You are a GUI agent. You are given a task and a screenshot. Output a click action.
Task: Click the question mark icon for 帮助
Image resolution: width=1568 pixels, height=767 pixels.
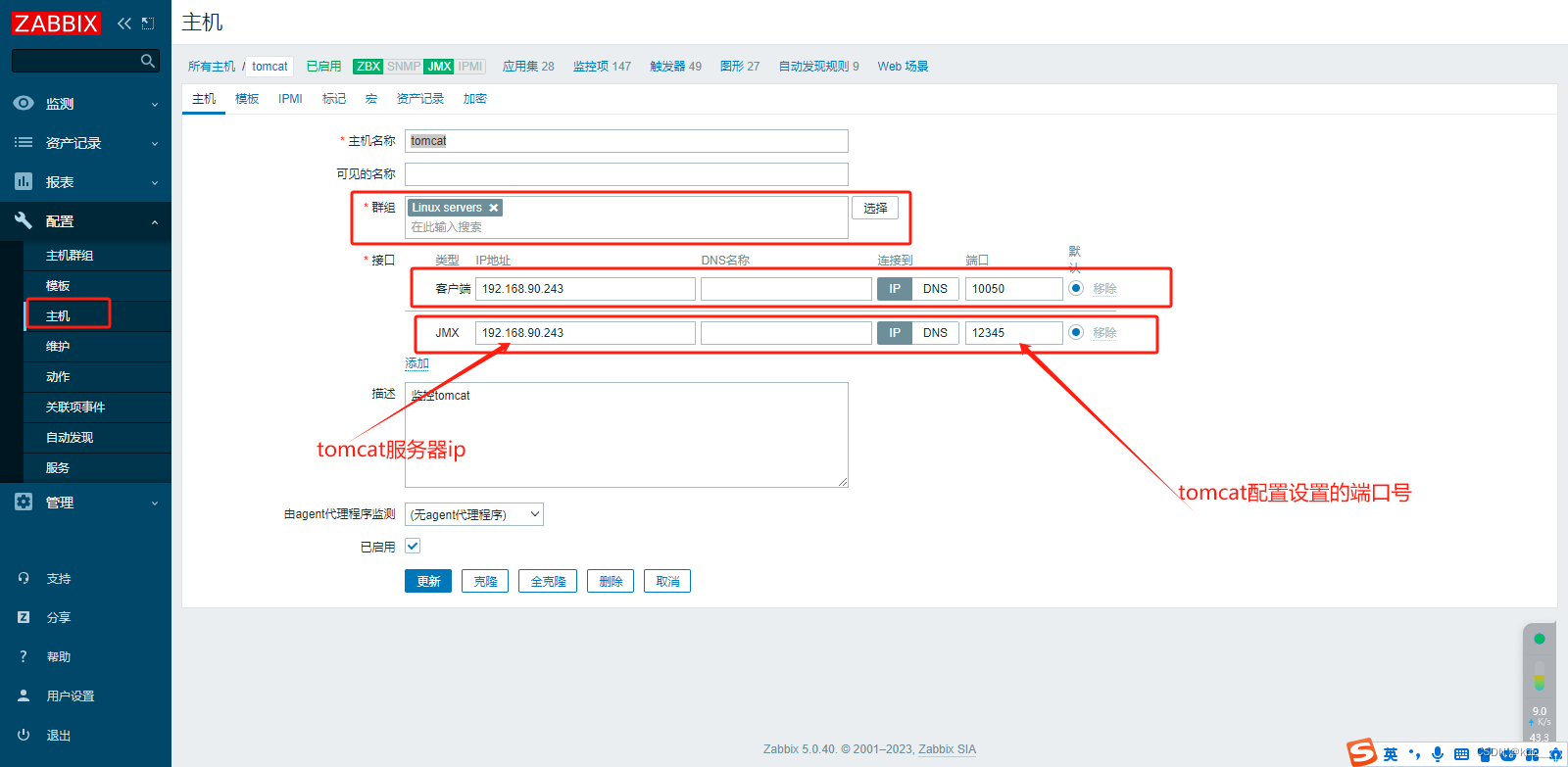pyautogui.click(x=24, y=656)
